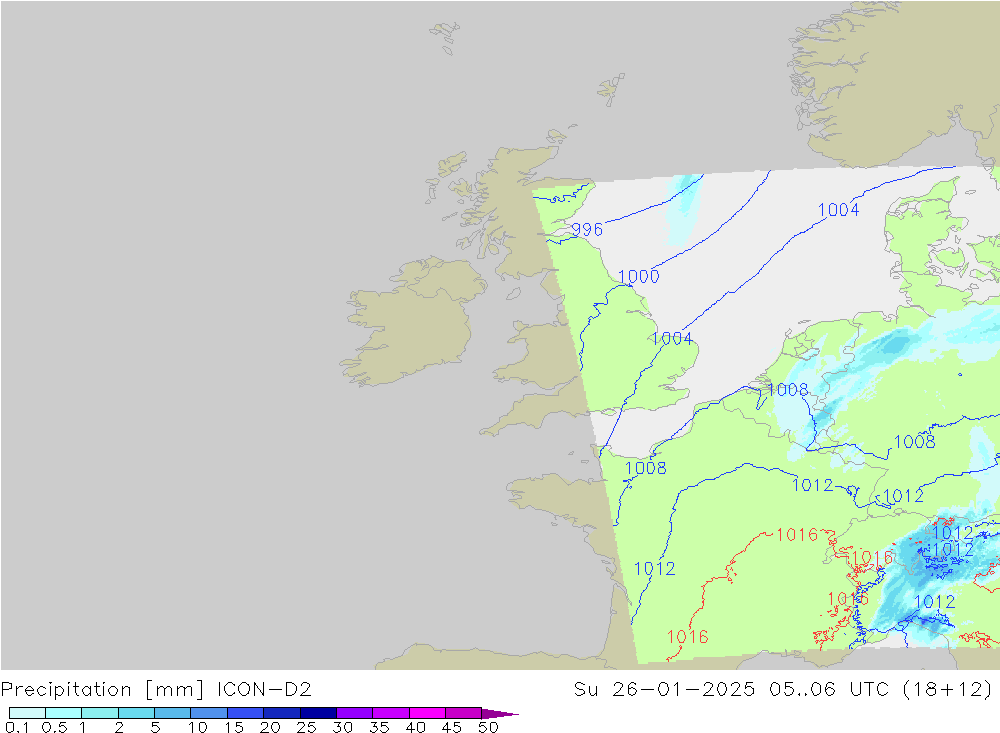The height and width of the screenshot is (733, 1000).
Task: Click the legend tick label '0.5'
Action: (54, 727)
